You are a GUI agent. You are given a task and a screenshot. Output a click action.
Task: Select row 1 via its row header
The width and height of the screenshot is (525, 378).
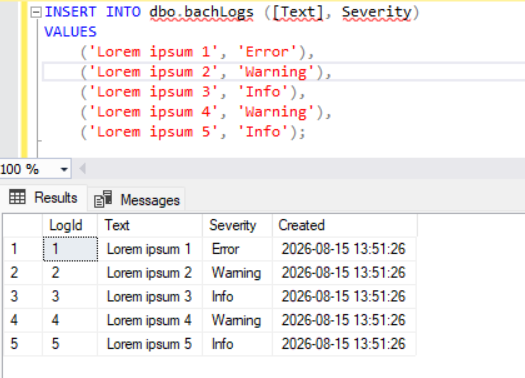click(x=23, y=249)
